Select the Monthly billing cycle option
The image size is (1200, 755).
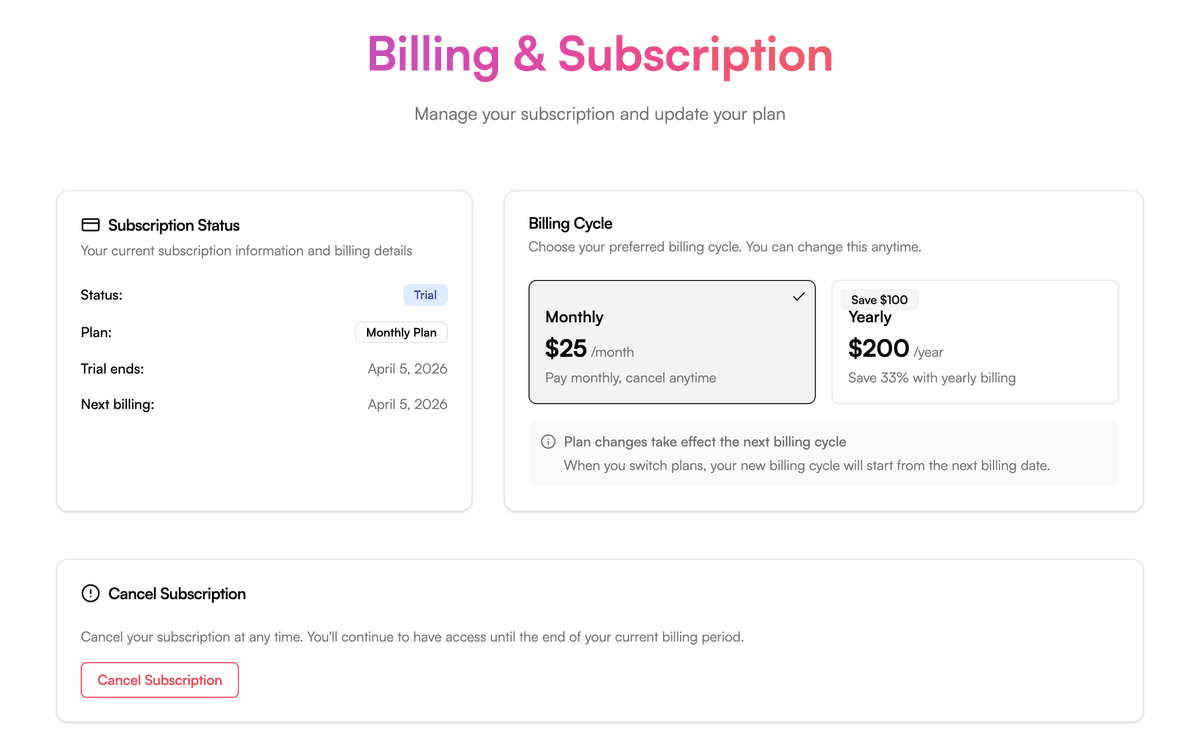(x=671, y=342)
